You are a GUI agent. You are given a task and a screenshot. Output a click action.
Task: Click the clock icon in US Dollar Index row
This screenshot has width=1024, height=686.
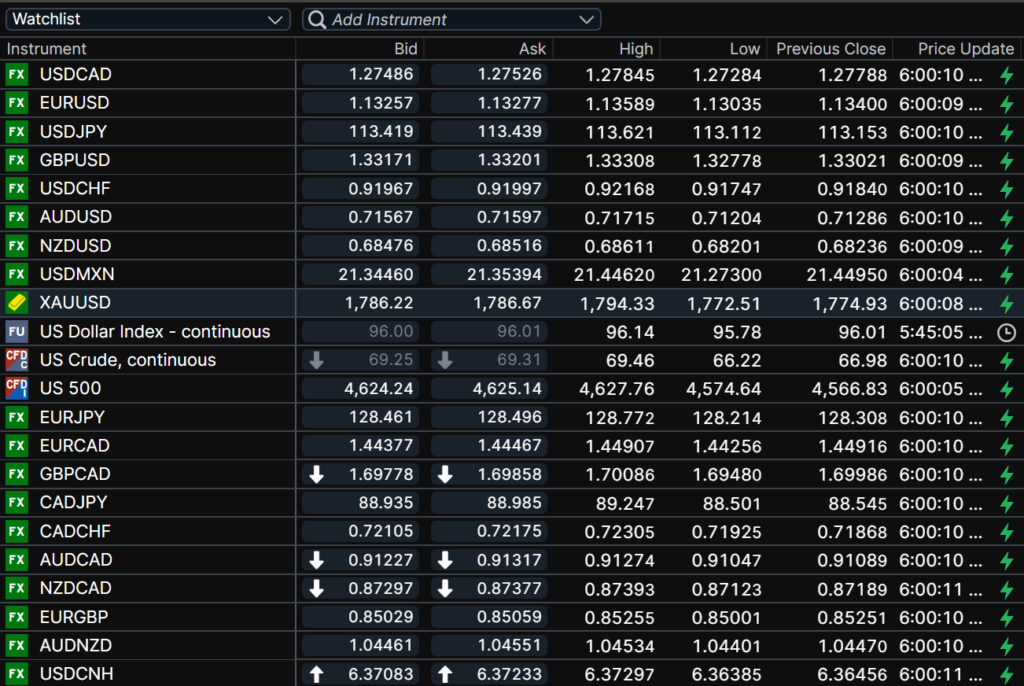[1006, 332]
